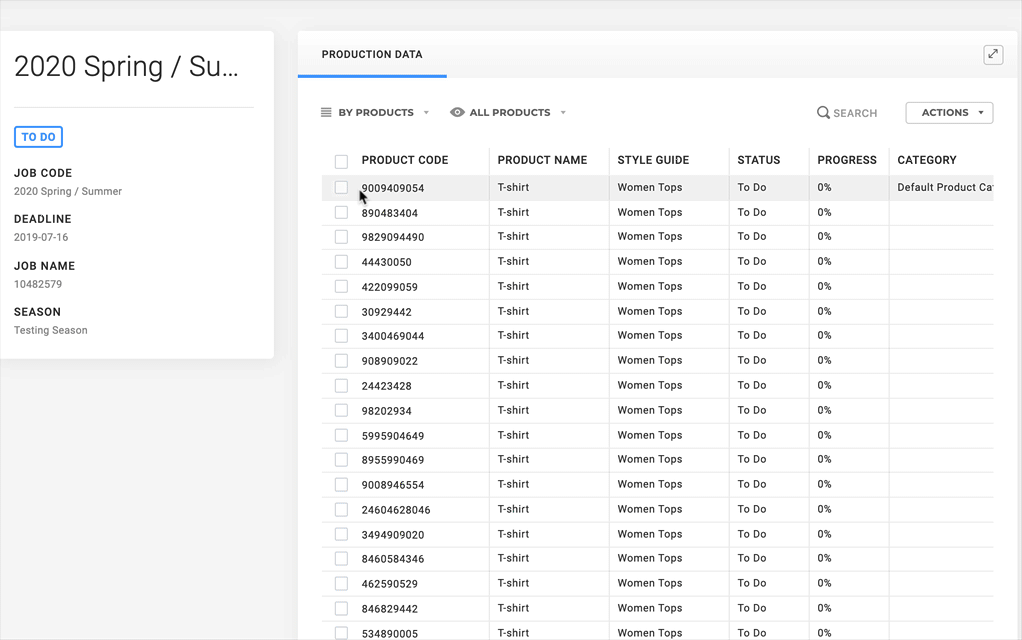Tick the checkbox for product 9008946554
1022x640 pixels.
tap(341, 484)
